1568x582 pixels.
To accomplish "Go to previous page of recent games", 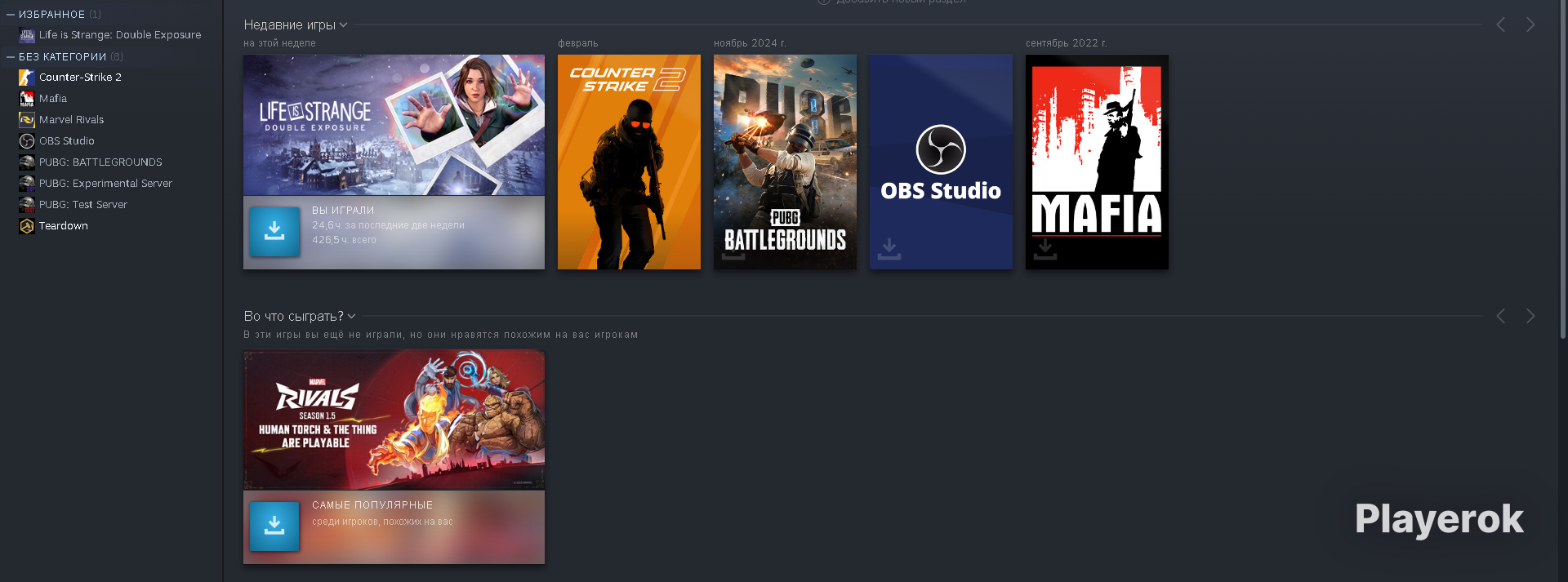I will (1501, 24).
